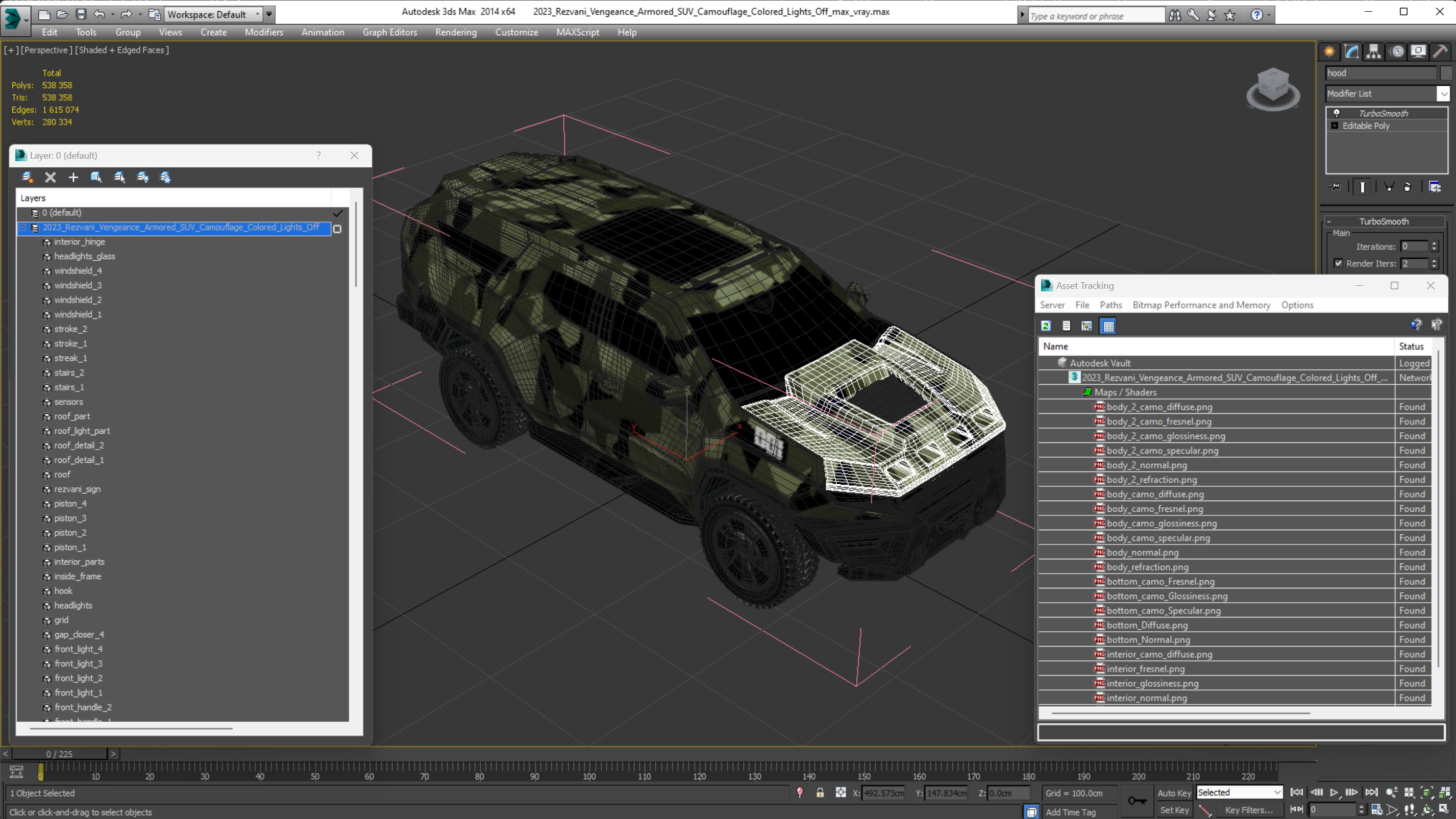Open the Modify command panel tab

pyautogui.click(x=1351, y=52)
